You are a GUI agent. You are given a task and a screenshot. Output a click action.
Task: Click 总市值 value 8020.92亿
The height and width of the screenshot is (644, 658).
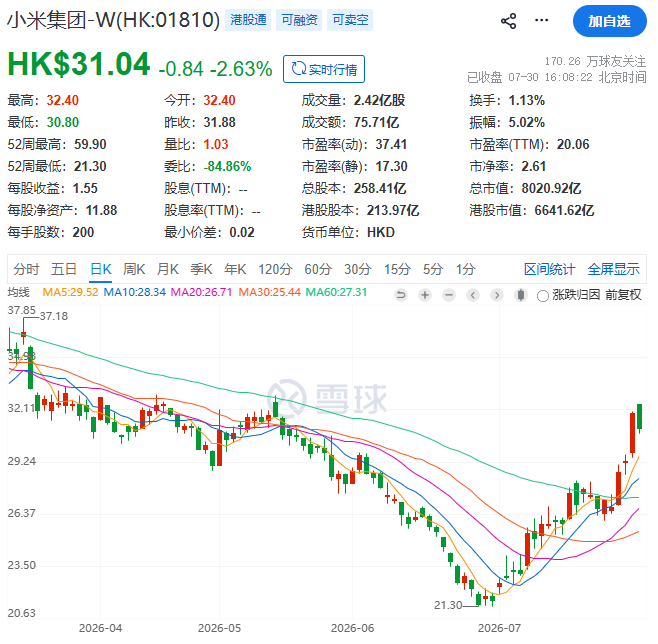click(x=551, y=188)
